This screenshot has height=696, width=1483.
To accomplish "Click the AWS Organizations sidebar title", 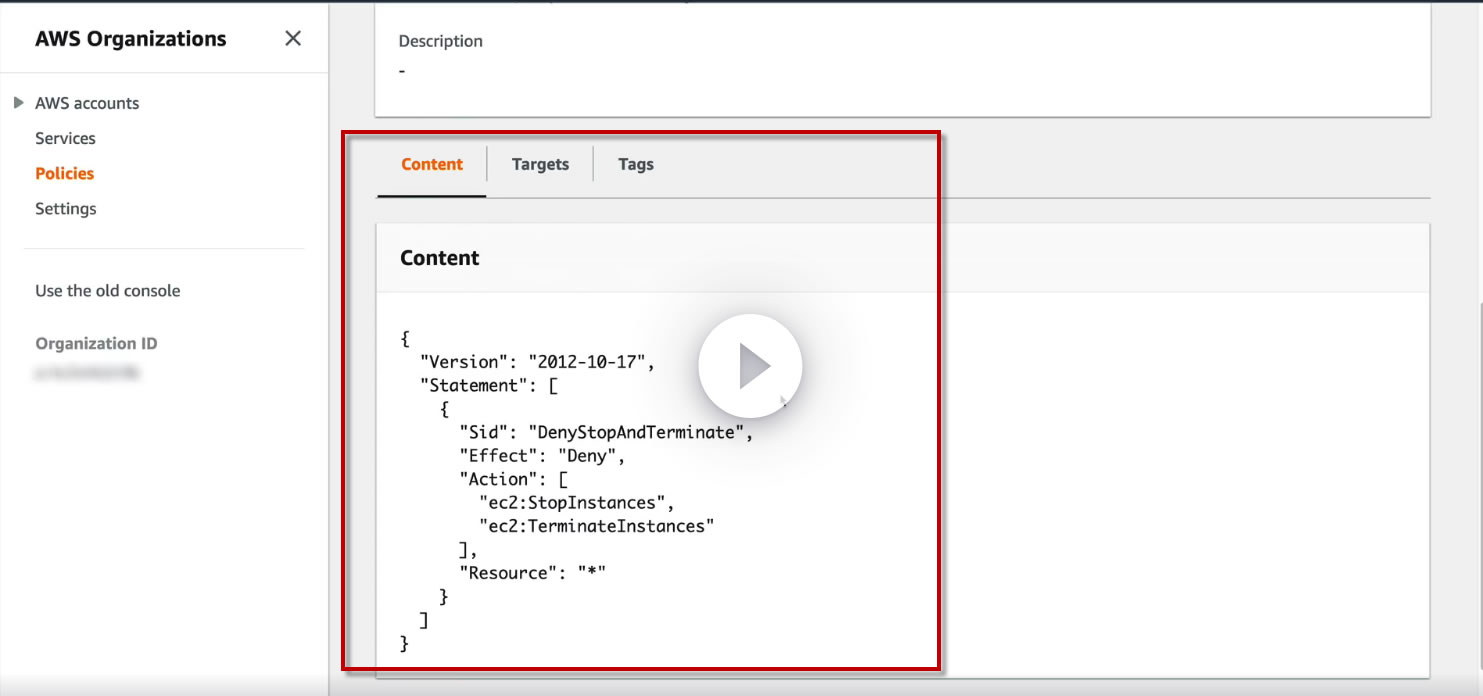I will [131, 39].
